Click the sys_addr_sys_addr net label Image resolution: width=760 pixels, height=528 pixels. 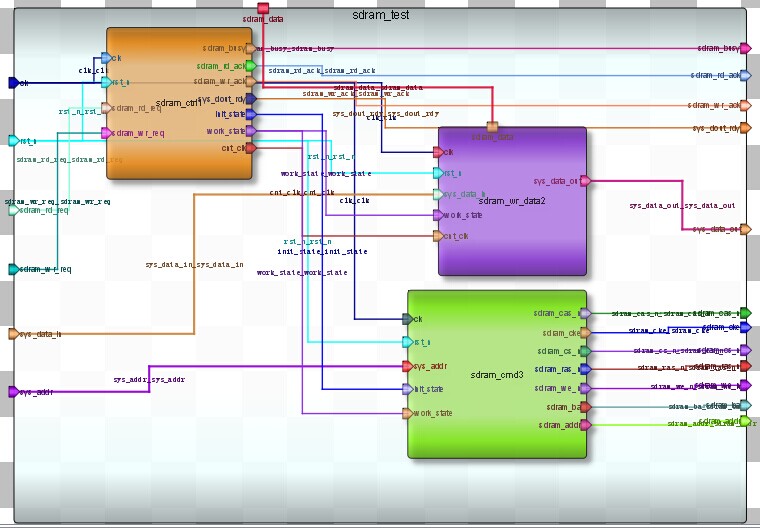[149, 380]
